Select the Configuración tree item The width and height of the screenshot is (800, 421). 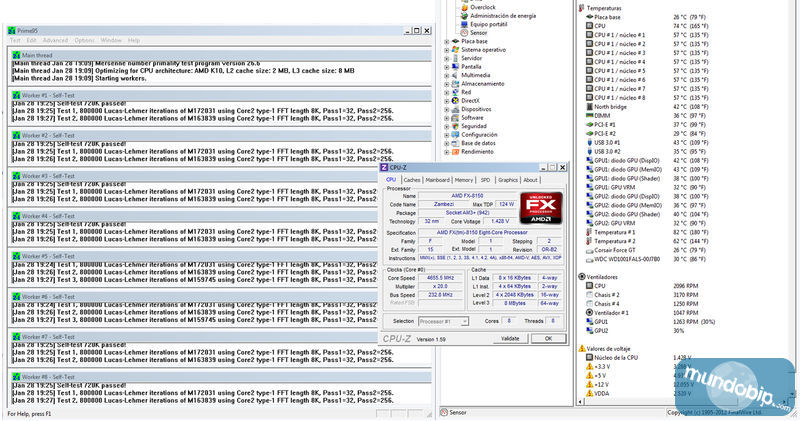click(479, 135)
